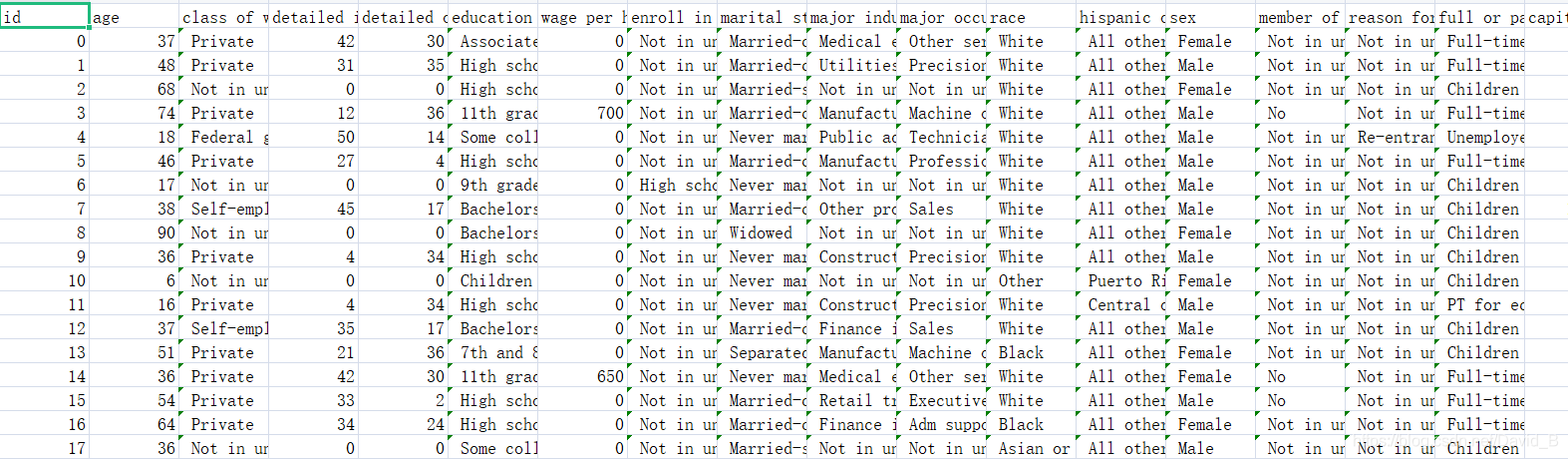The image size is (1568, 459).
Task: Click race 'Black' in row 16
Action: [1032, 424]
